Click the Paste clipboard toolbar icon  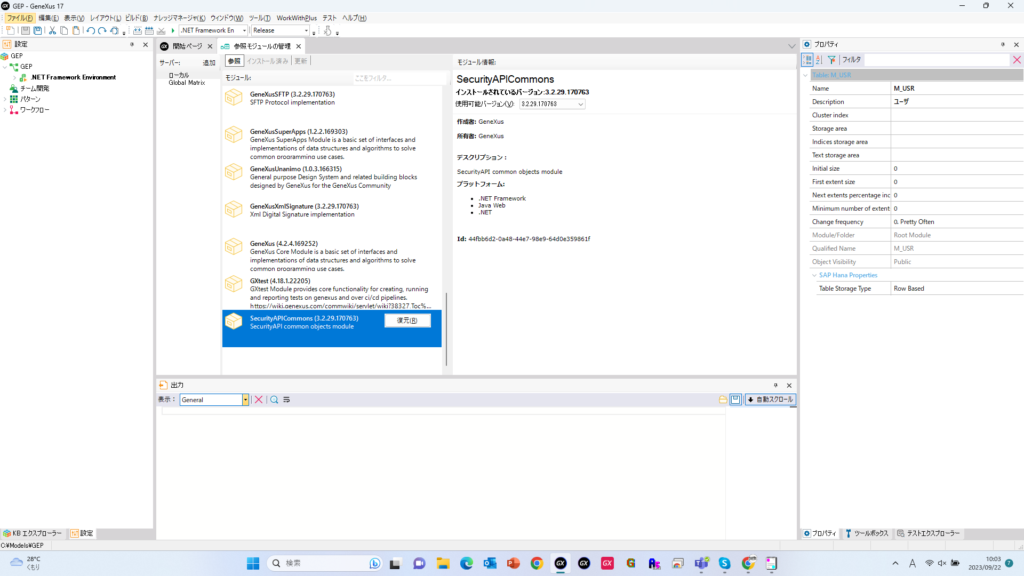tap(76, 31)
